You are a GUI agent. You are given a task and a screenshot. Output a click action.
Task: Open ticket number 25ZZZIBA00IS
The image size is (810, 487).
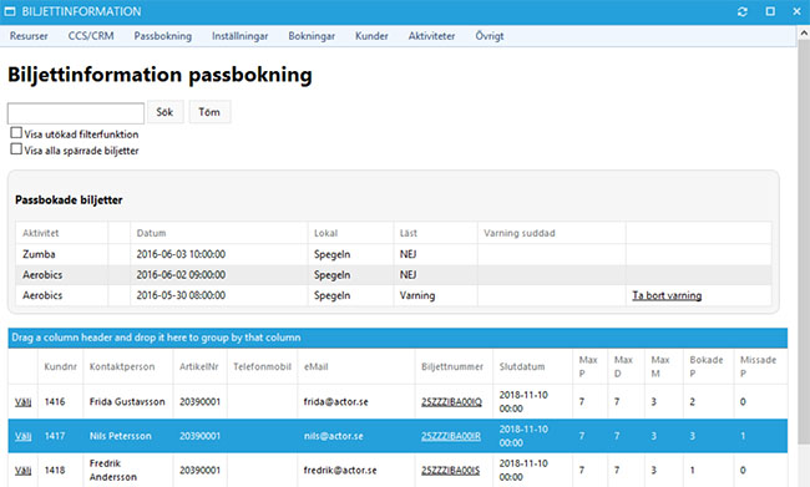click(450, 470)
